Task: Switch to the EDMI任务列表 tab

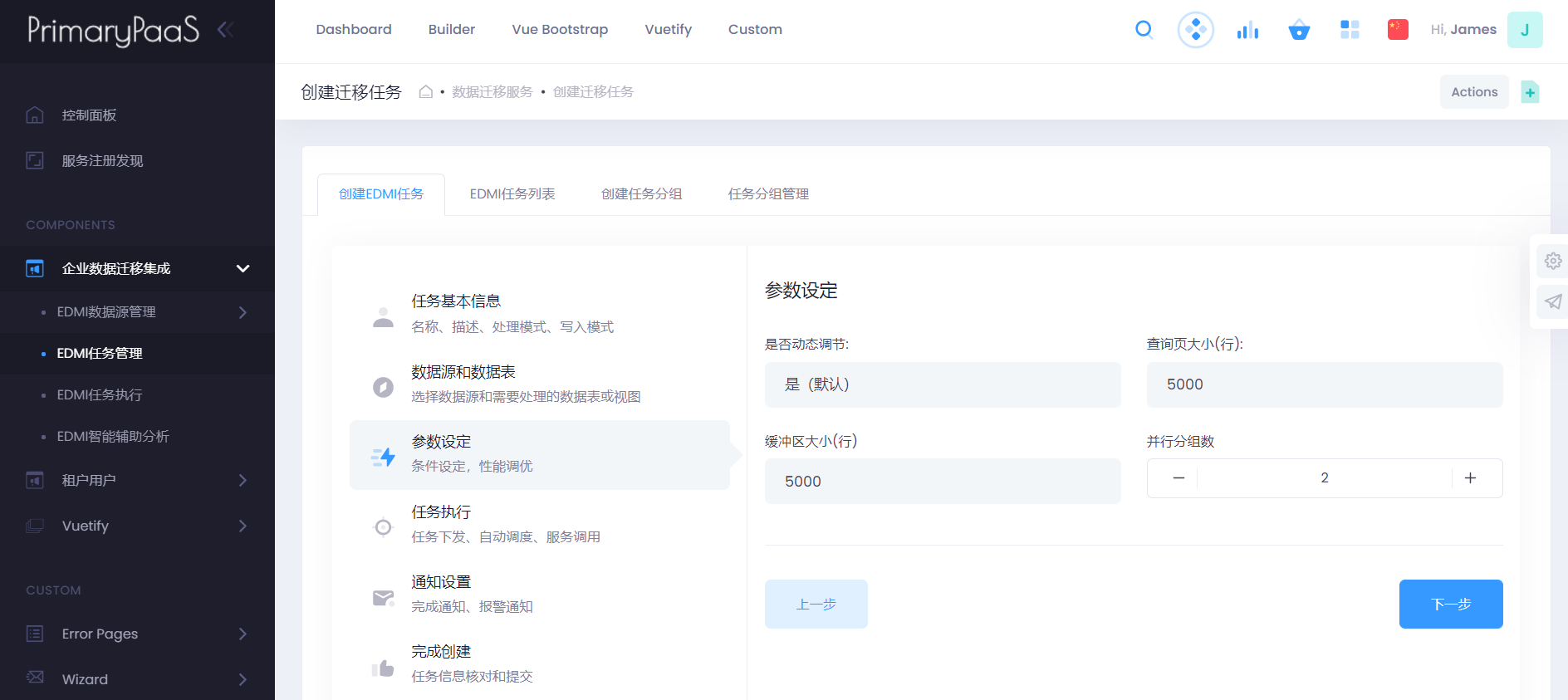Action: click(x=512, y=194)
